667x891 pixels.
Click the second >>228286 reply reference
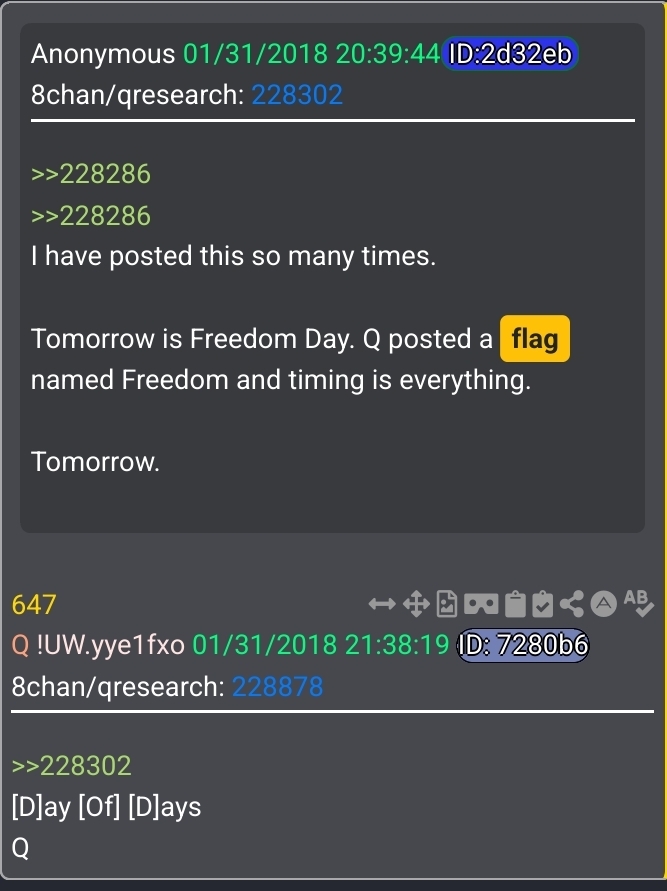click(x=91, y=216)
